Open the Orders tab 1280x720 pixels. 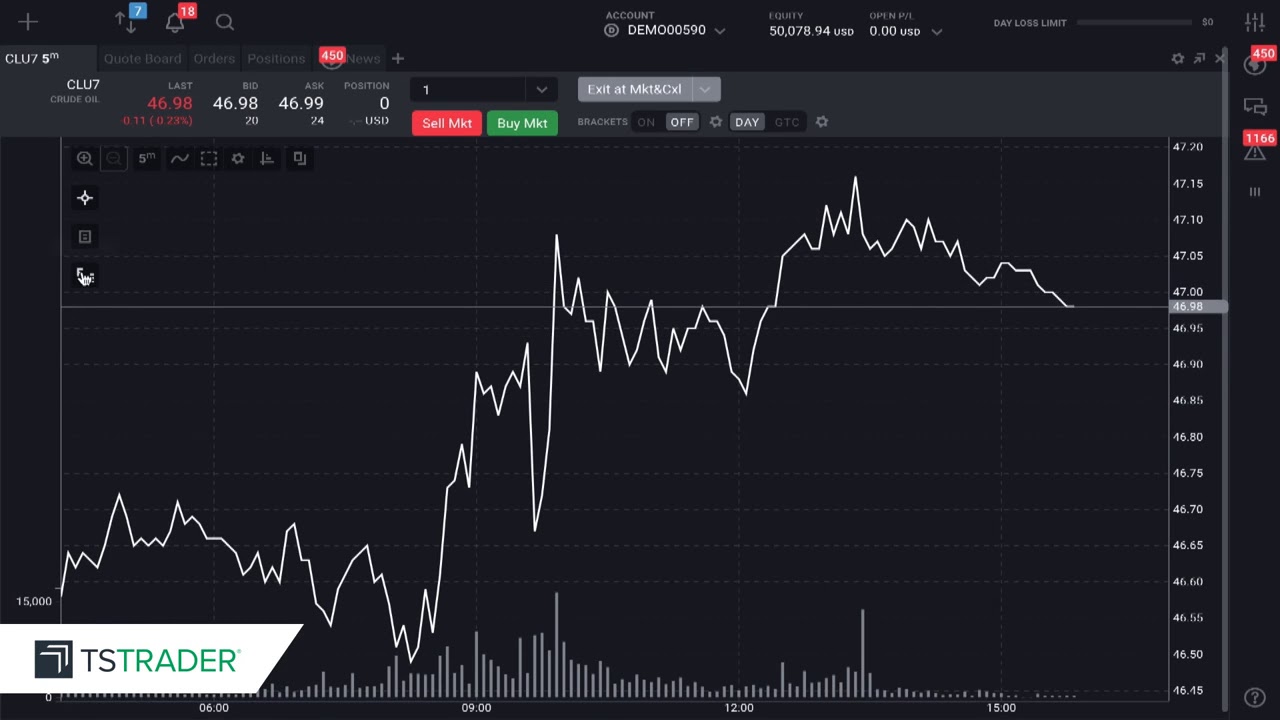[214, 59]
